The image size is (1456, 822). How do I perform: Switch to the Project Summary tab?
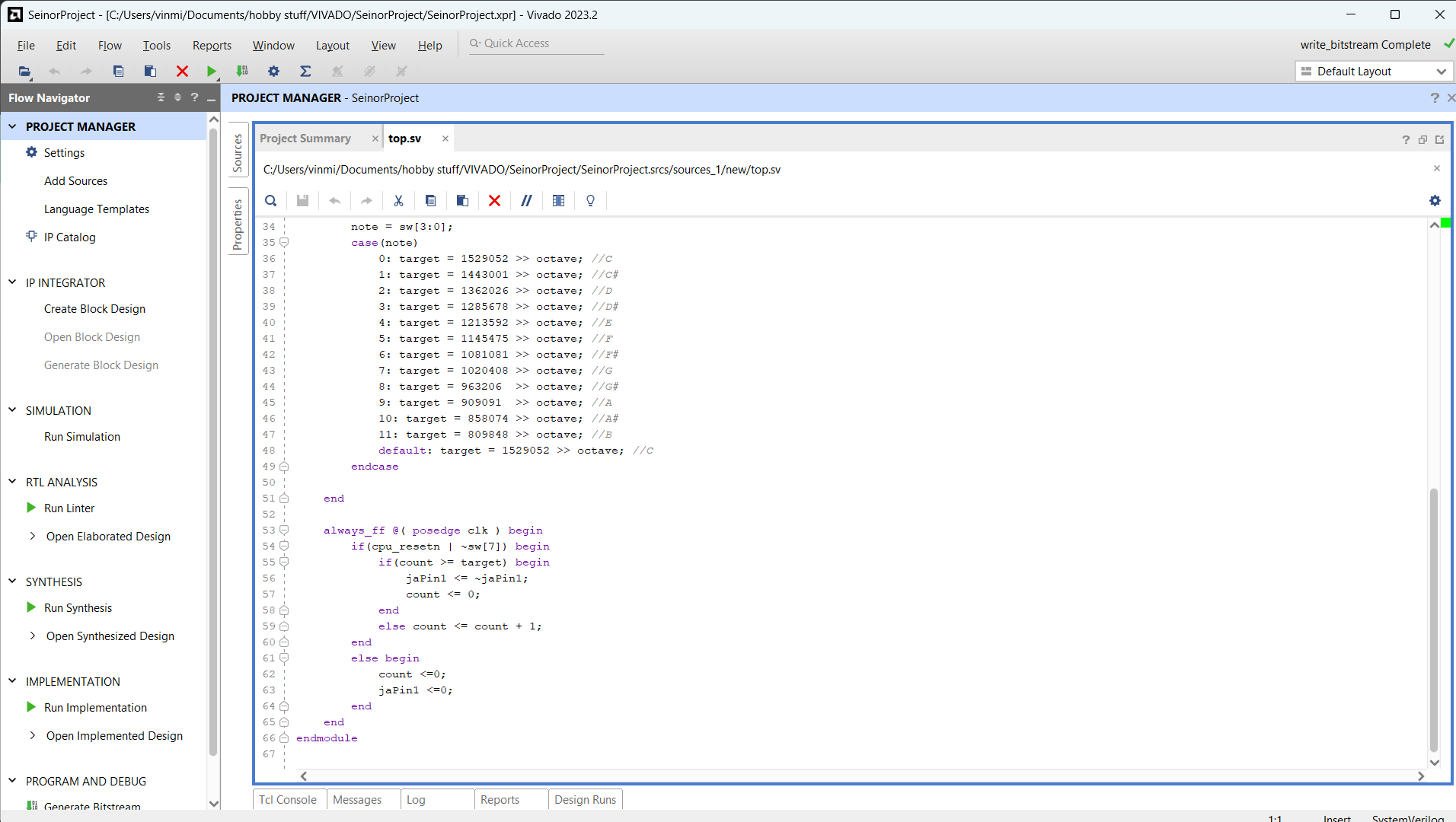pyautogui.click(x=305, y=138)
